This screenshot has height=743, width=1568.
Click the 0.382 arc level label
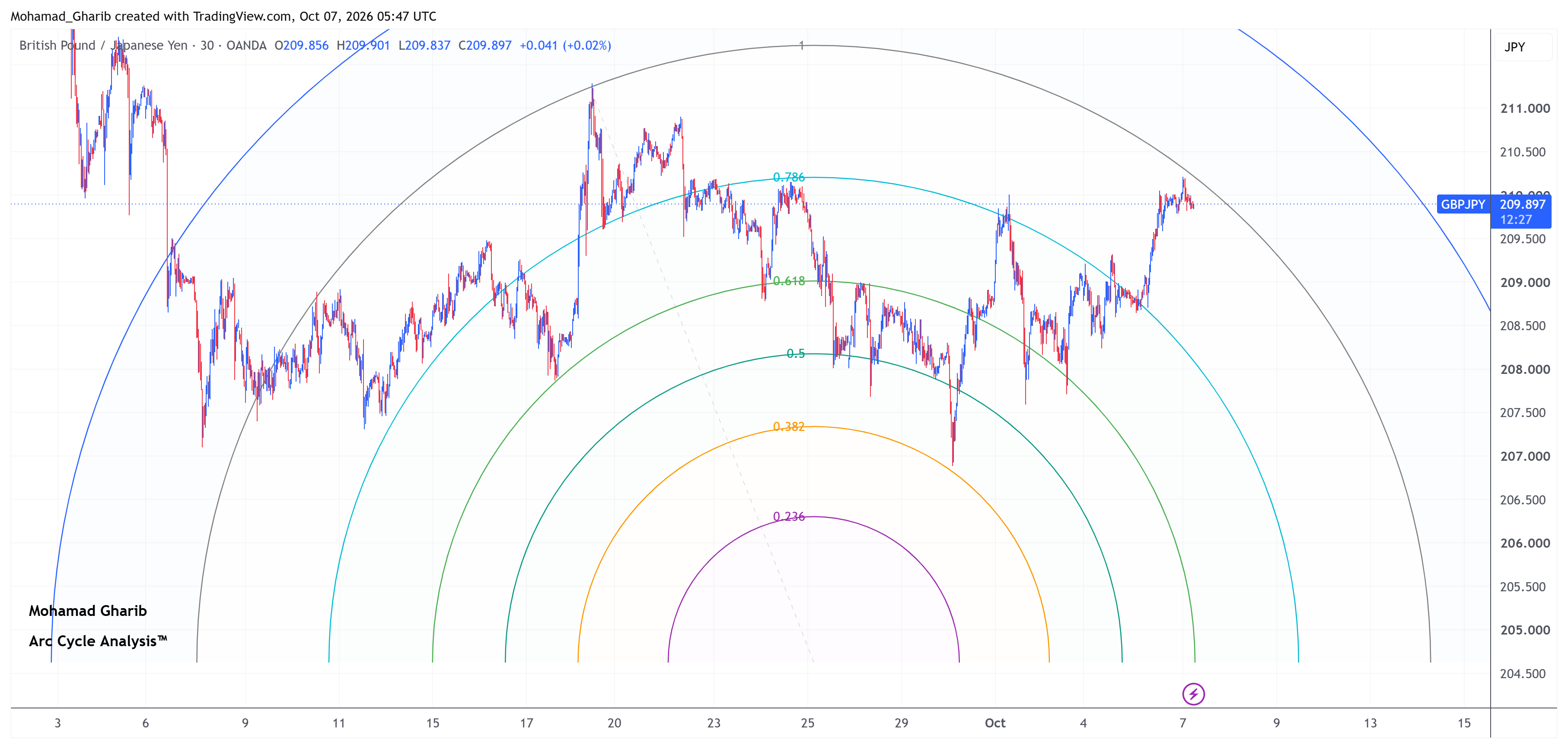[789, 427]
